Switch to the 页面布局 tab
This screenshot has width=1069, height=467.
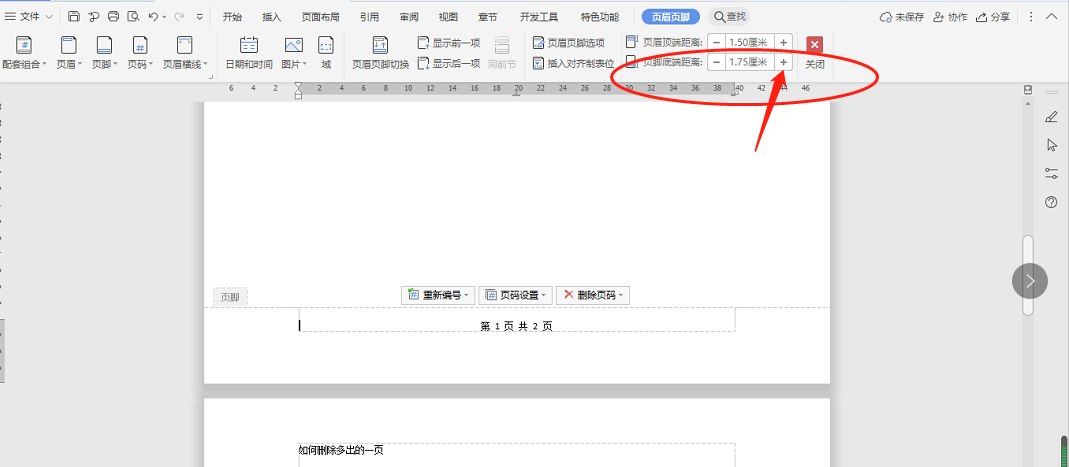click(320, 17)
